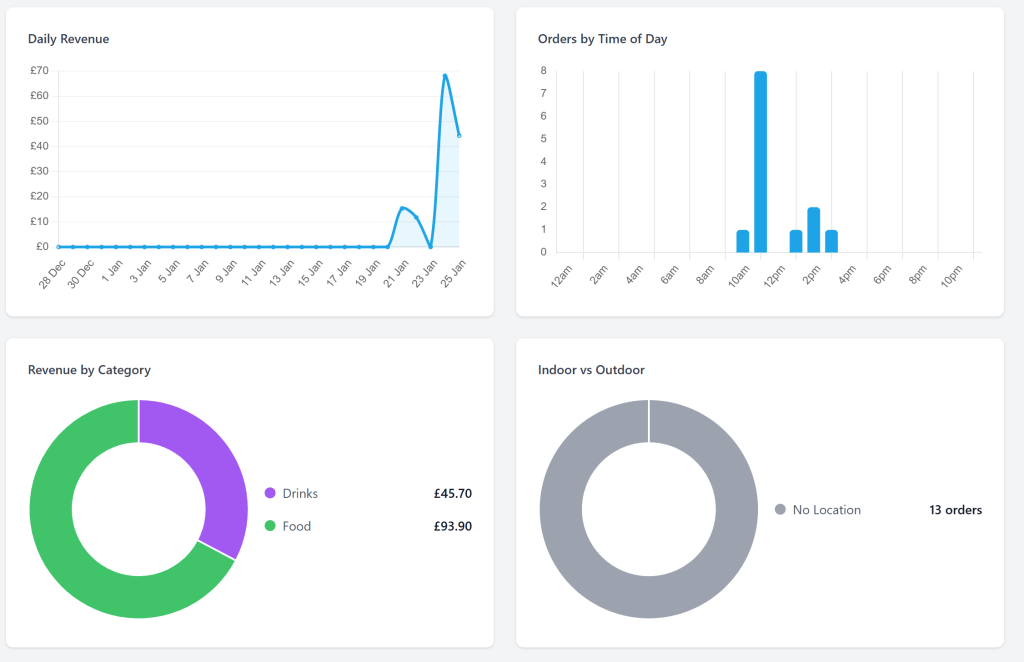1024x662 pixels.
Task: Select the 2pm bar with two orders
Action: pyautogui.click(x=813, y=230)
